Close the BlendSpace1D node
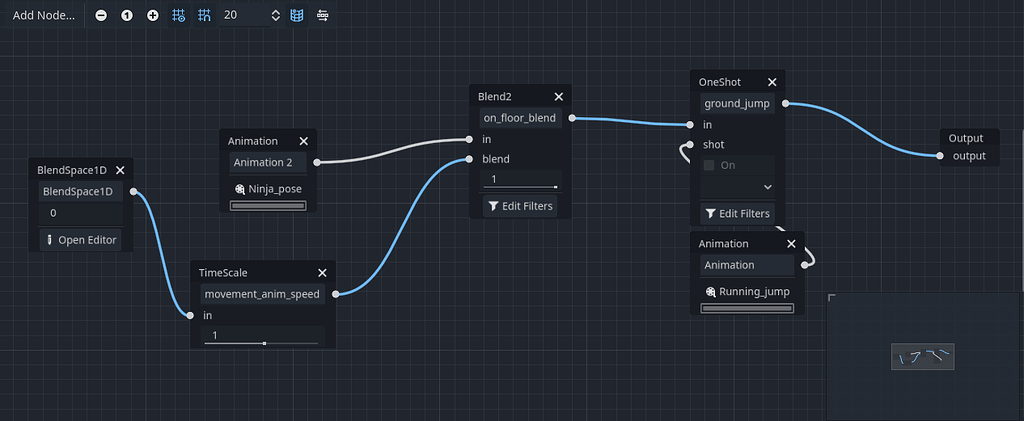Viewport: 1024px width, 421px height. (120, 170)
